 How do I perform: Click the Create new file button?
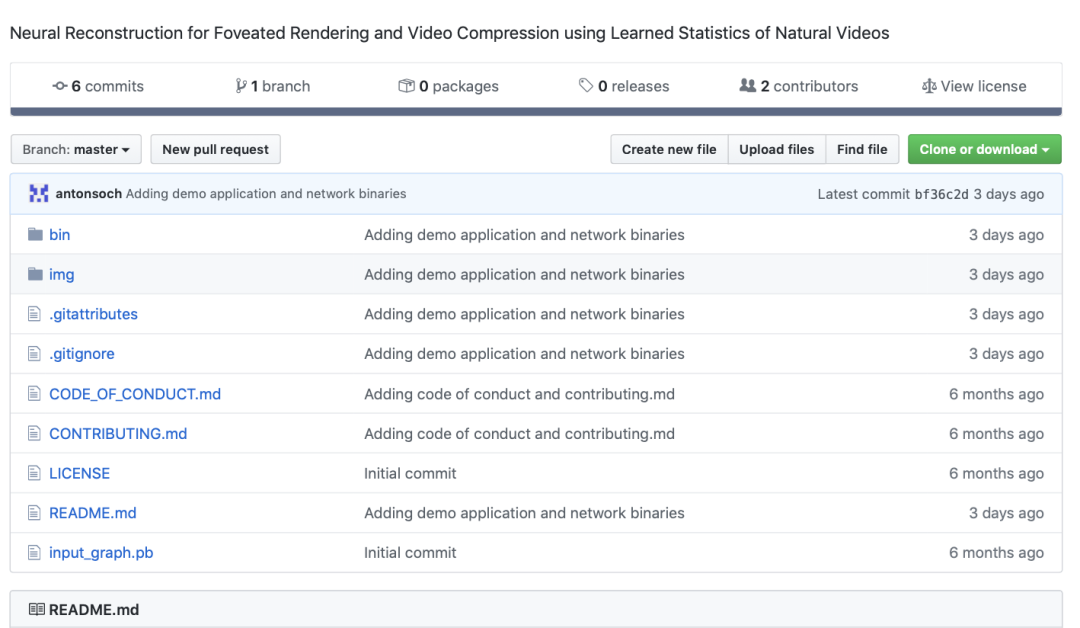tap(669, 150)
